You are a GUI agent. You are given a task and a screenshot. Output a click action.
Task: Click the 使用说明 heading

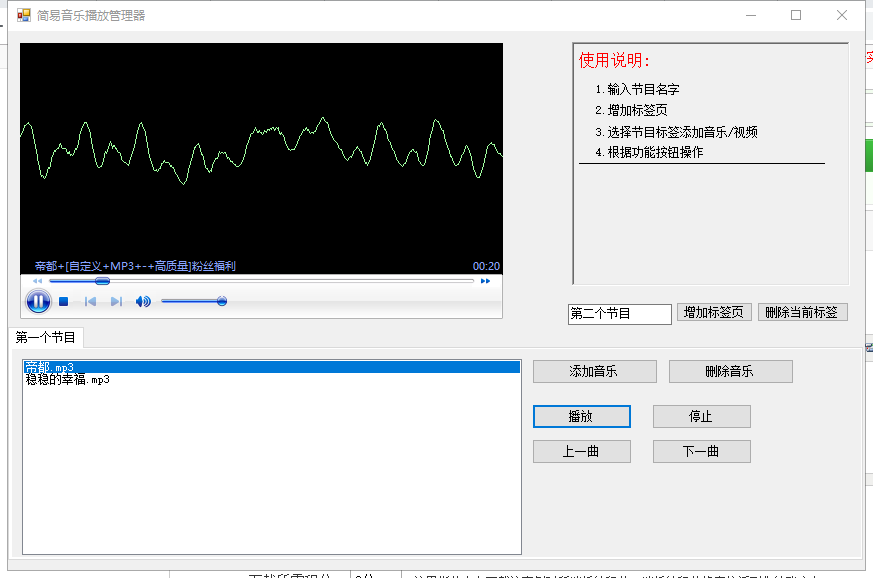pyautogui.click(x=614, y=60)
